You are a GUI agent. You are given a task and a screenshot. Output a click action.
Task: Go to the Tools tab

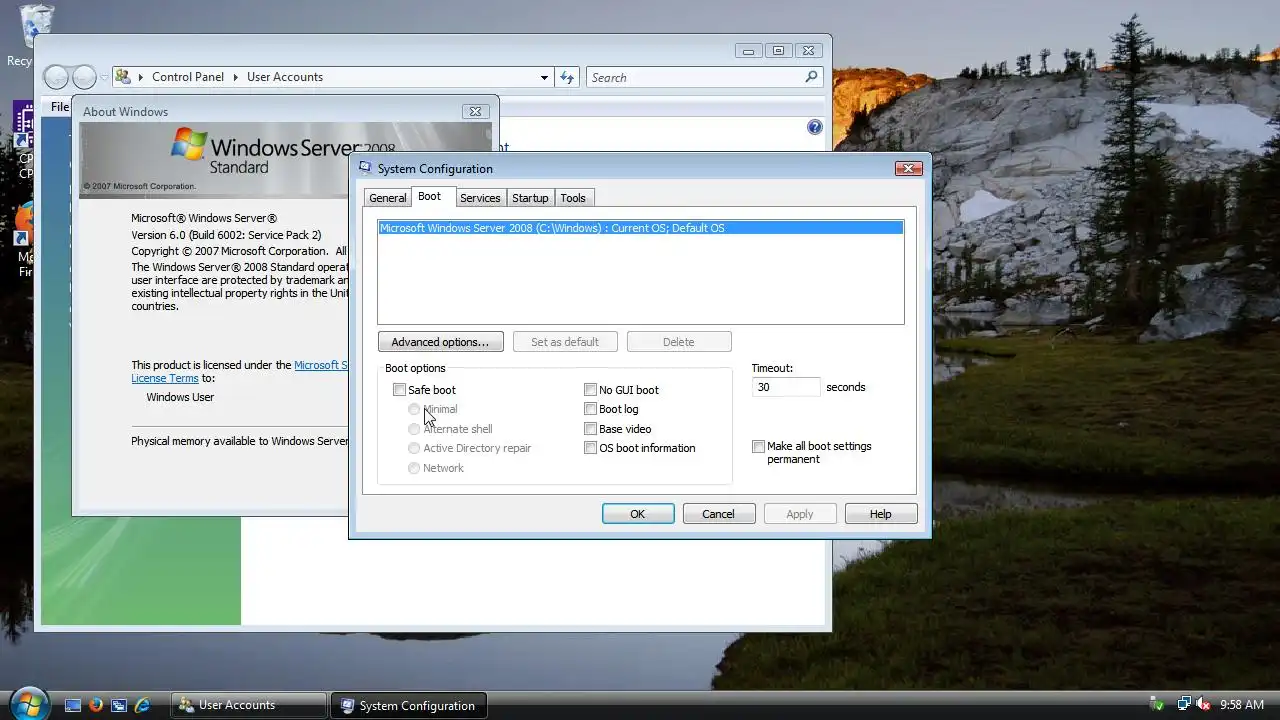(x=573, y=198)
